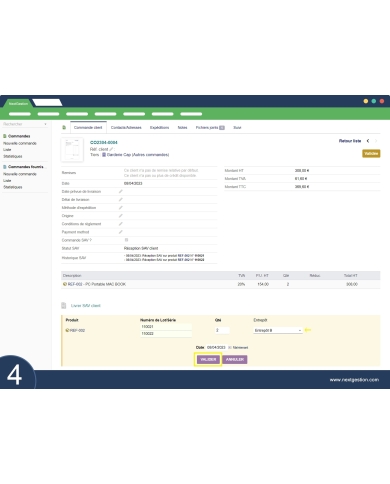Screen dimensions: 390x484
Task: Open Liste under Commandes fournis.
Action: 7,180
